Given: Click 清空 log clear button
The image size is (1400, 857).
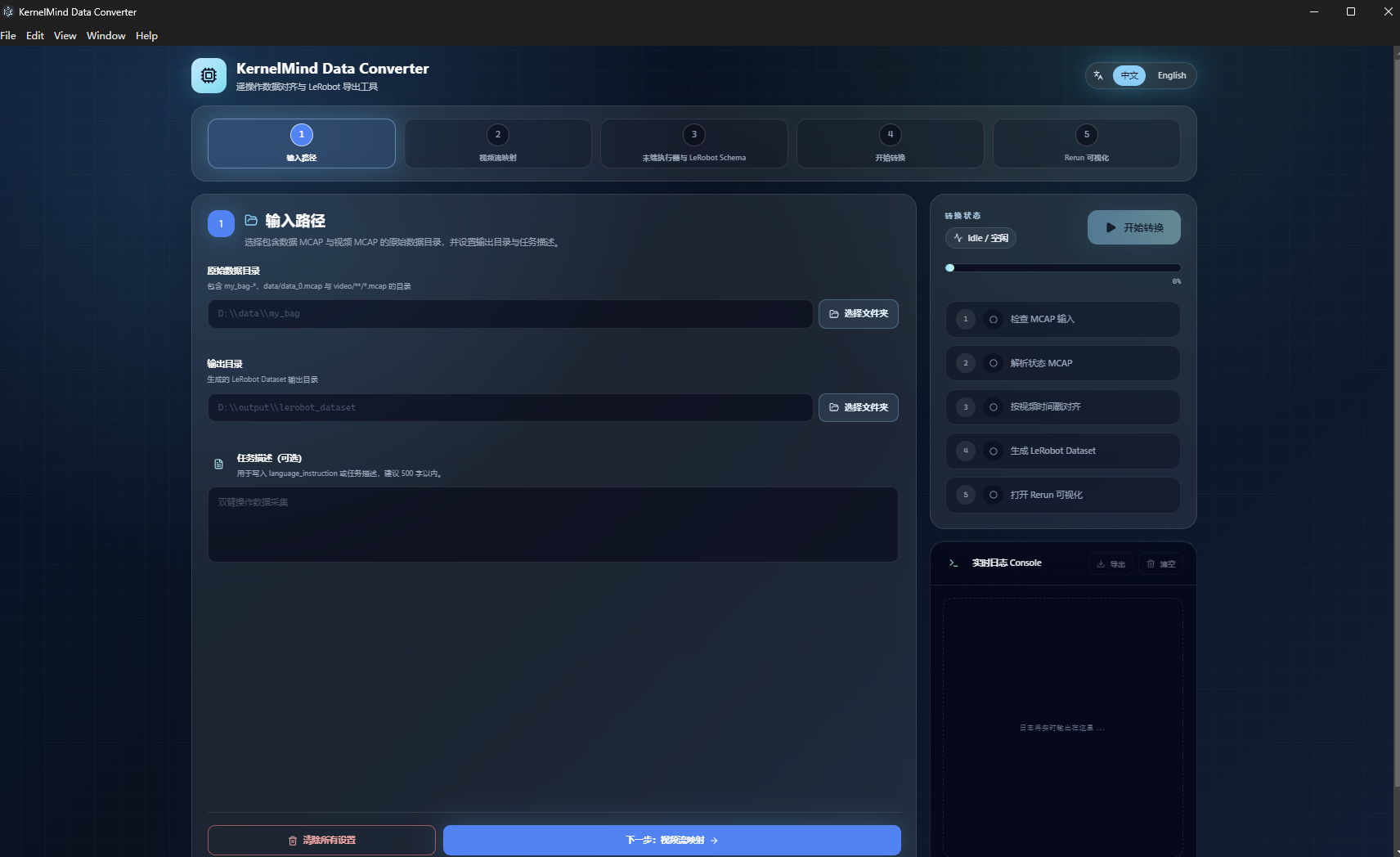Looking at the screenshot, I should (1160, 563).
